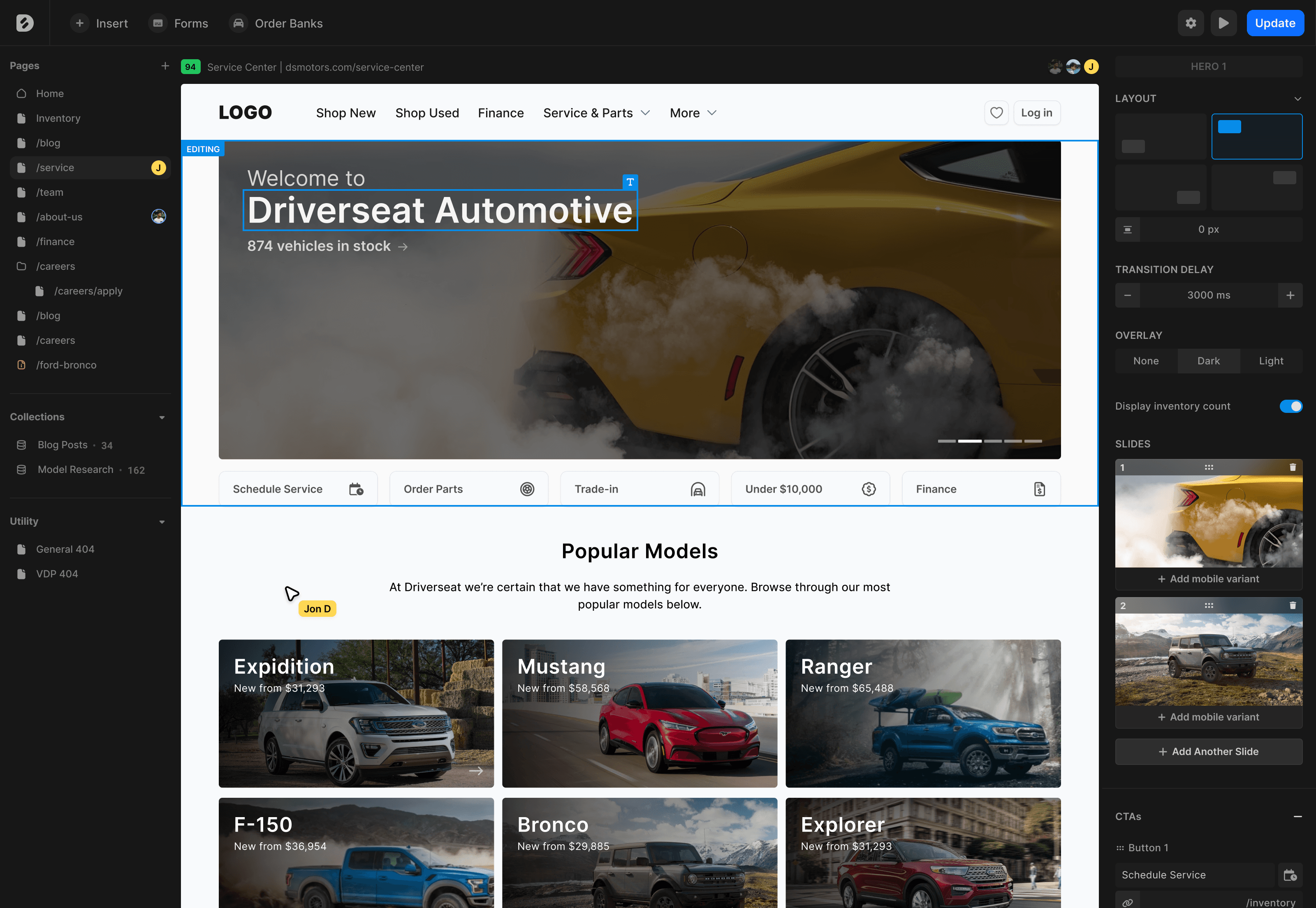The width and height of the screenshot is (1316, 908).
Task: Click the preview play button
Action: pos(1223,23)
